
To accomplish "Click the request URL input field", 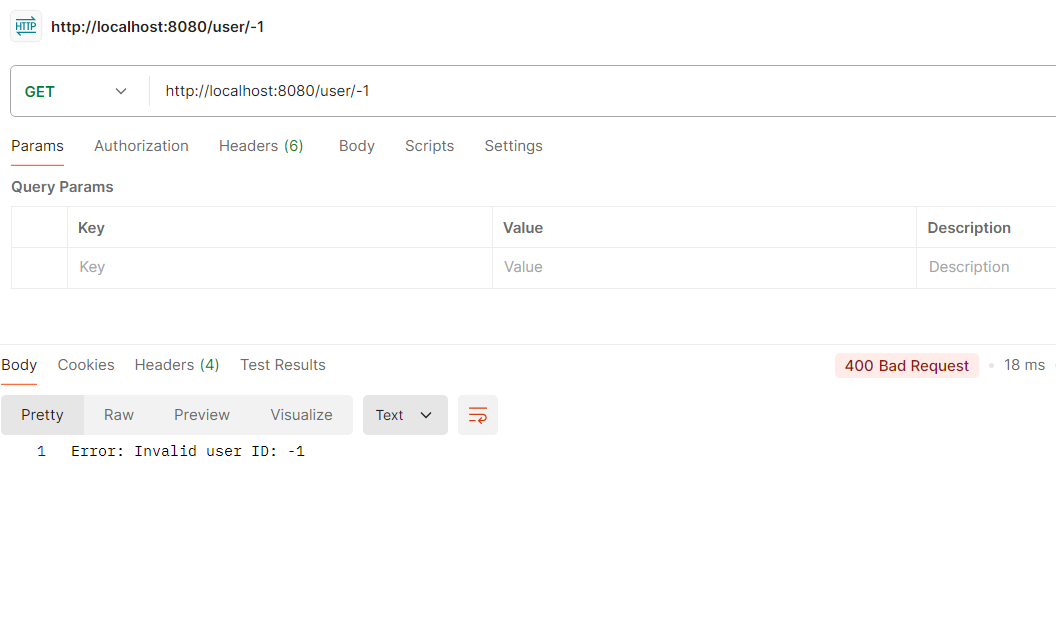I will [x=600, y=91].
